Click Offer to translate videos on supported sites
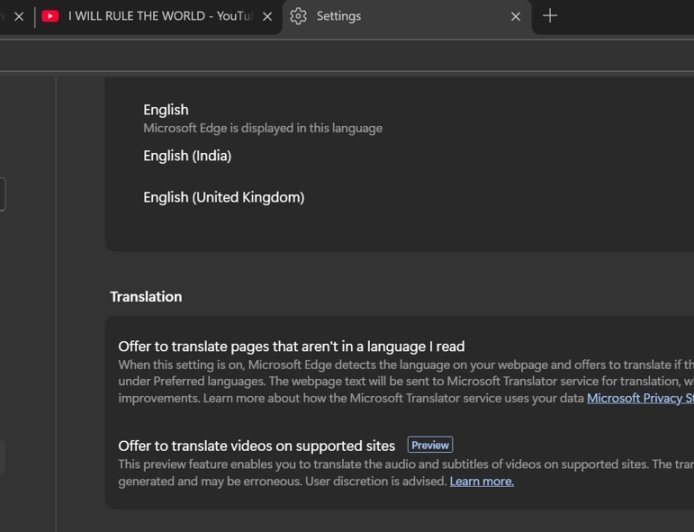This screenshot has width=694, height=532. coord(256,446)
